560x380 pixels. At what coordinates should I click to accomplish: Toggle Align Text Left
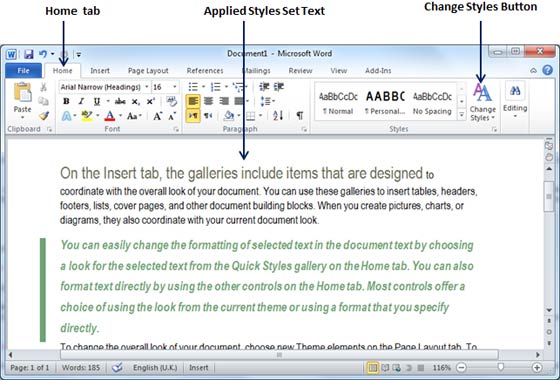point(193,101)
